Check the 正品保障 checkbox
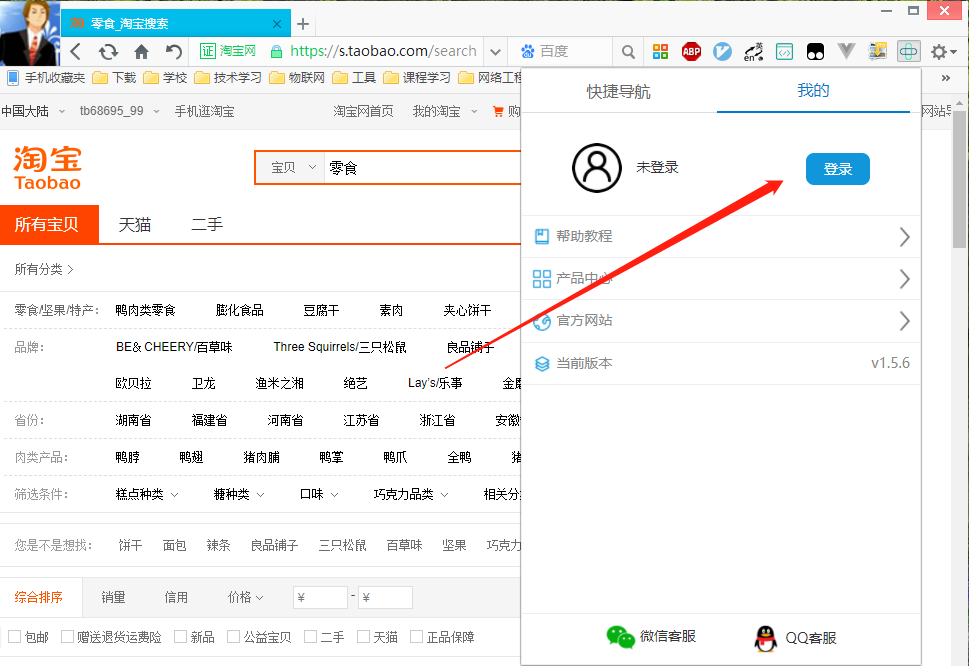 coord(417,636)
